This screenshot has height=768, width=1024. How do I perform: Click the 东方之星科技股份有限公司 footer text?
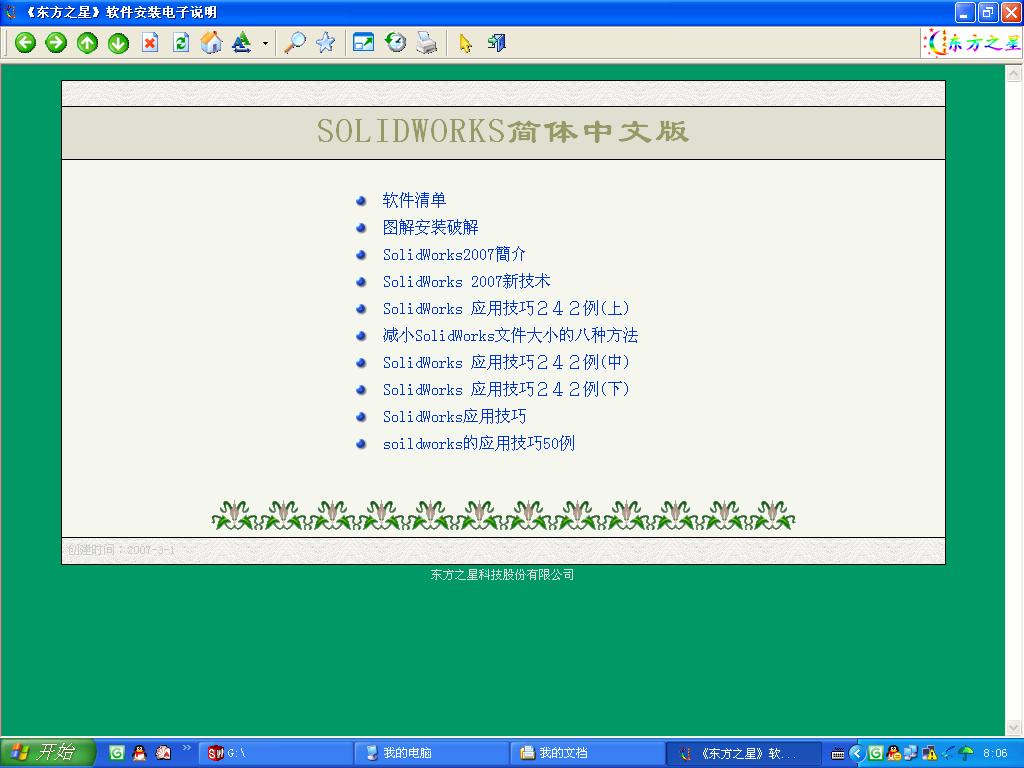tap(502, 575)
